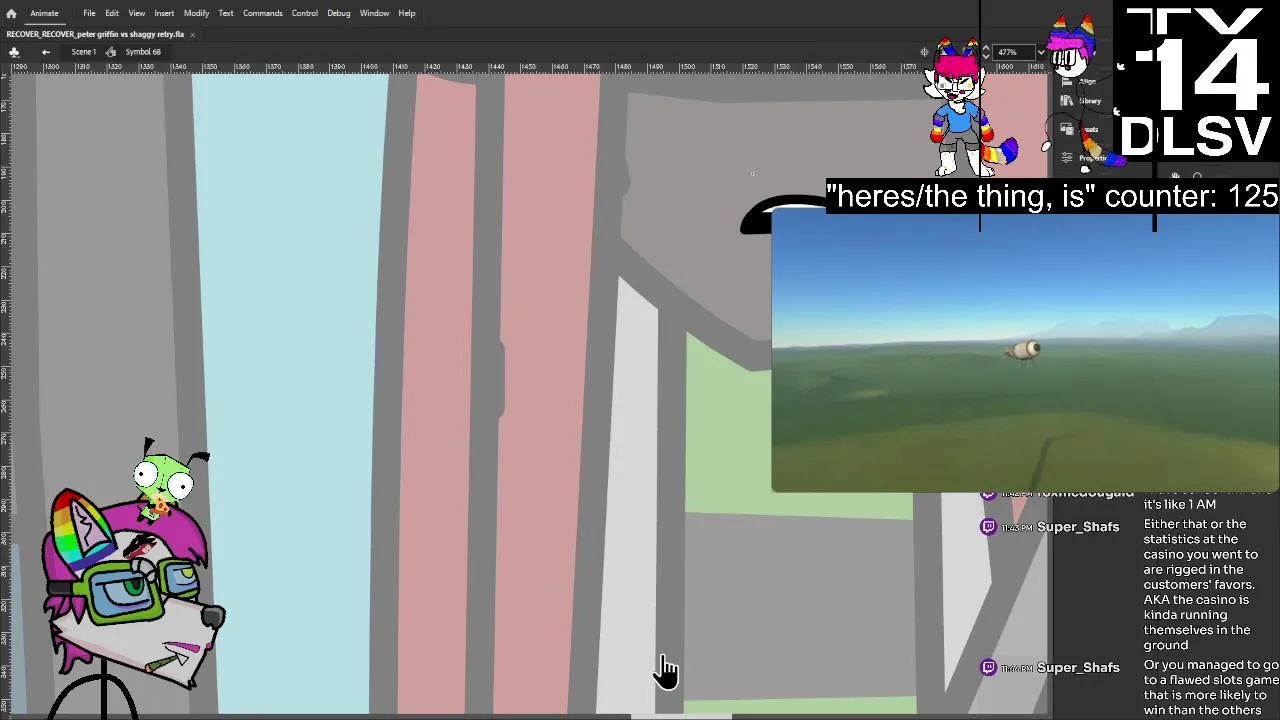1280x720 pixels.
Task: Expand the zoom level dropdown arrow
Action: [x=1040, y=52]
